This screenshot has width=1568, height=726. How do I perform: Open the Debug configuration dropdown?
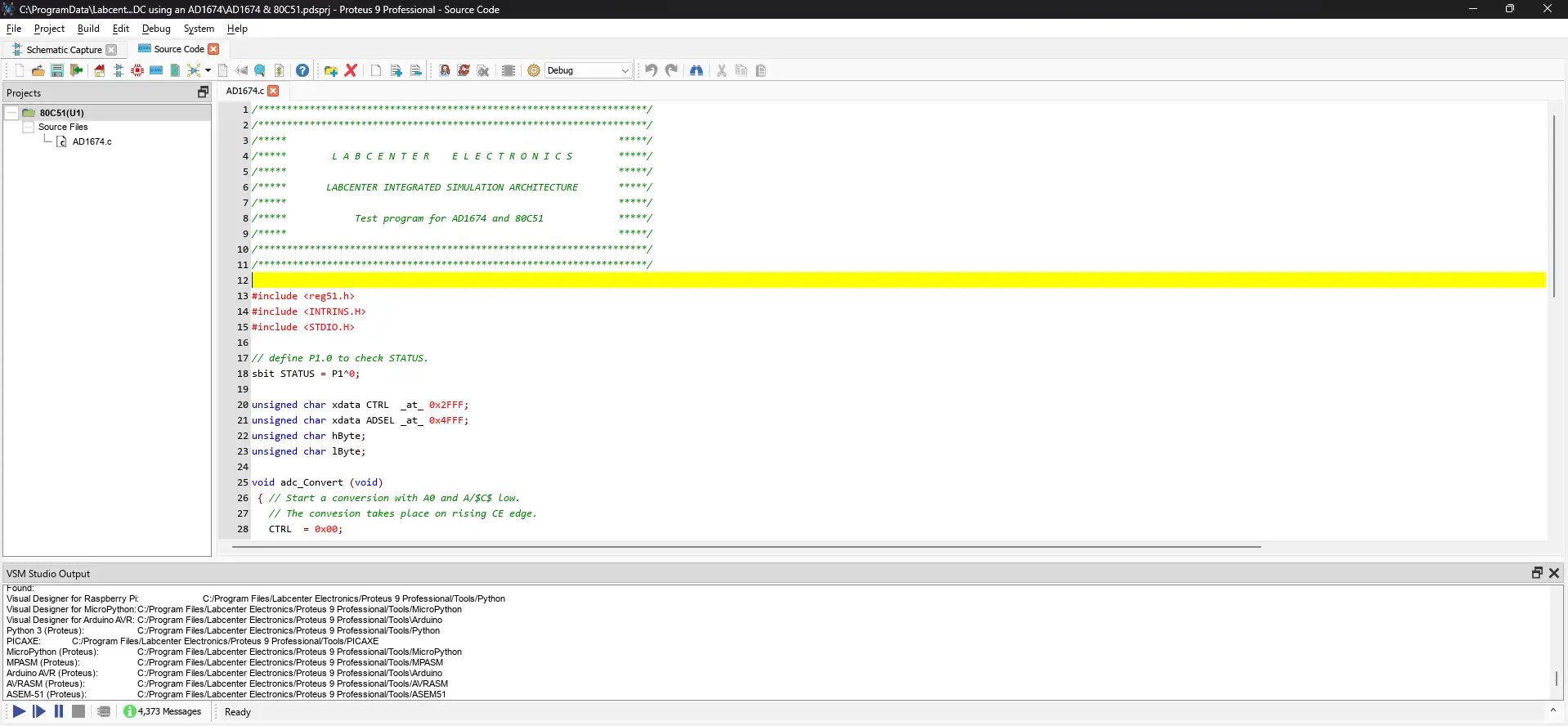(589, 70)
